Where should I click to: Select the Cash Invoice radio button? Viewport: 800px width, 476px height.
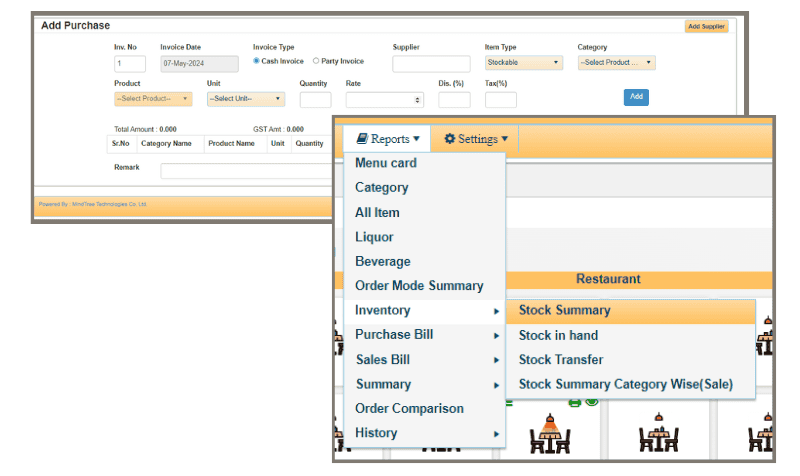click(x=257, y=61)
